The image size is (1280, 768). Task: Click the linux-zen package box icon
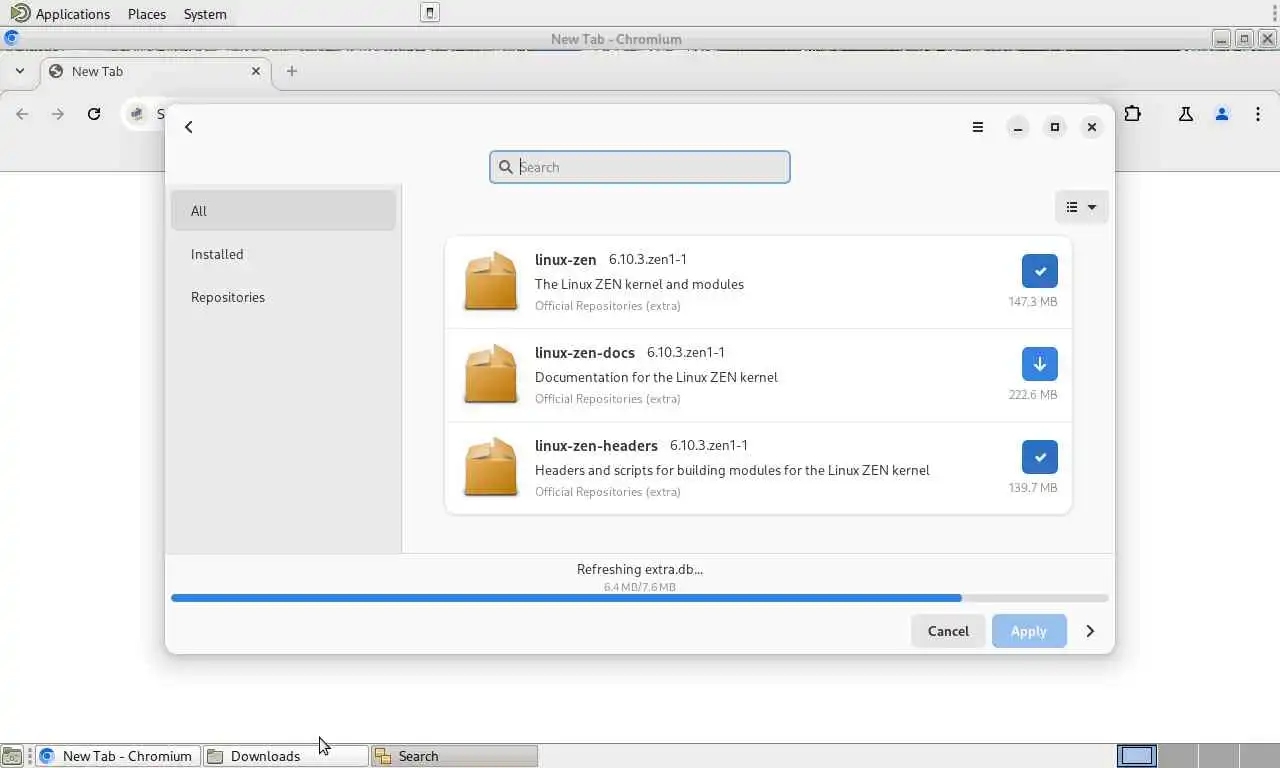(x=490, y=282)
